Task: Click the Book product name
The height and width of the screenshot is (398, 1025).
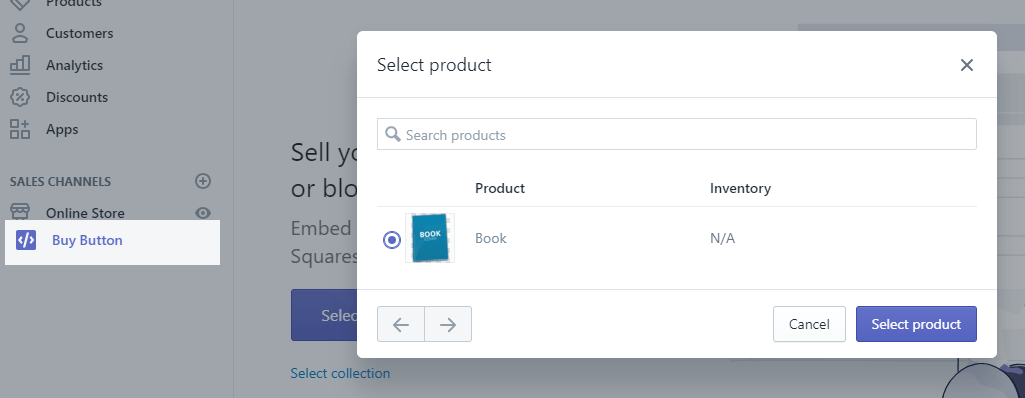Action: (491, 238)
